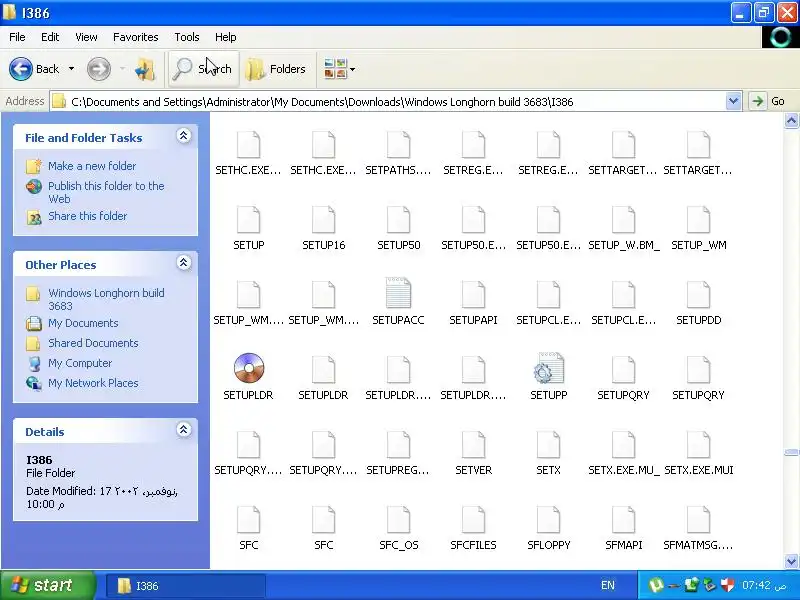Collapse the File and Folder Tasks panel

(x=184, y=136)
